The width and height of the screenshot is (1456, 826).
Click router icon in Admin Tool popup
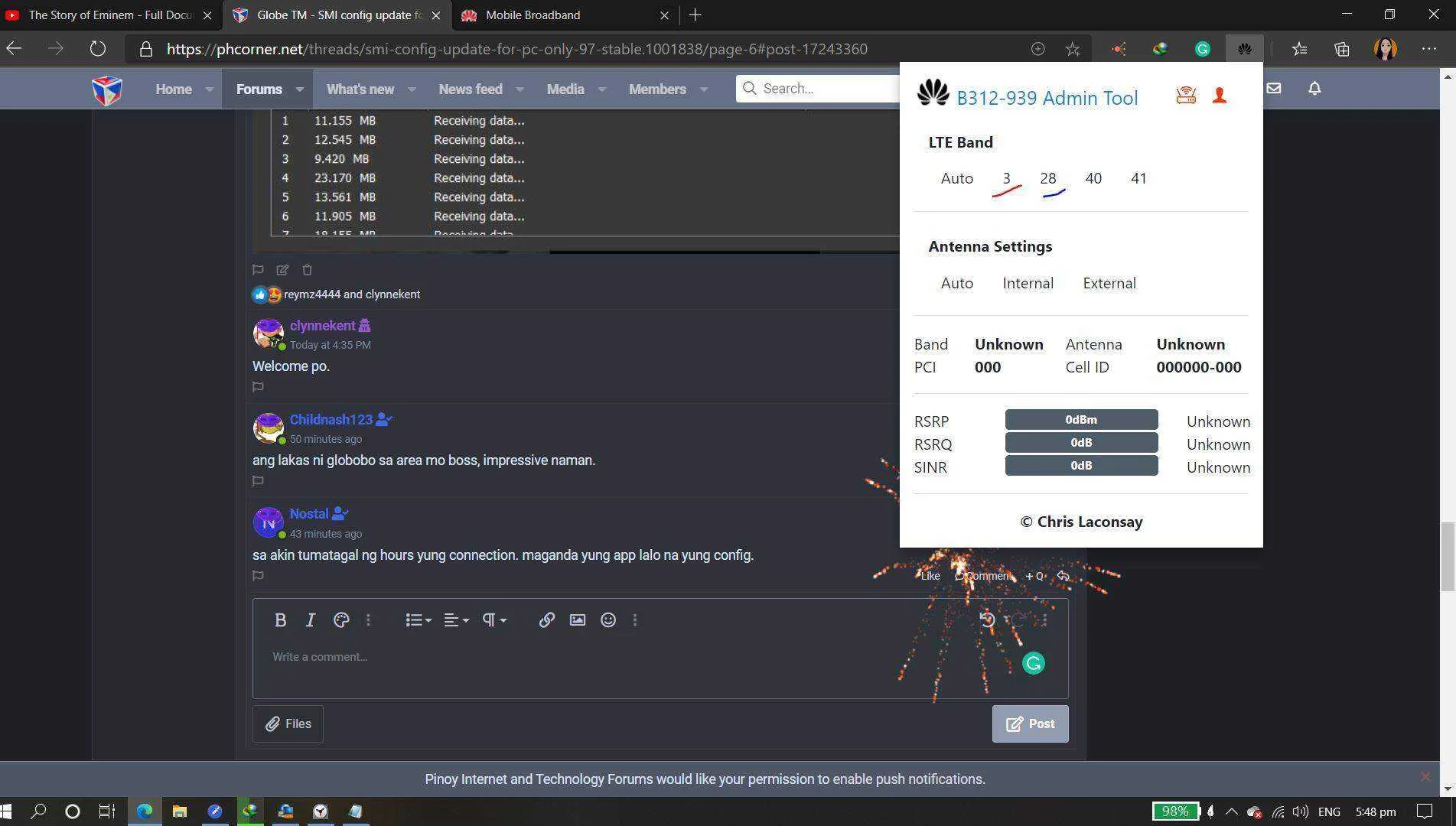point(1186,96)
